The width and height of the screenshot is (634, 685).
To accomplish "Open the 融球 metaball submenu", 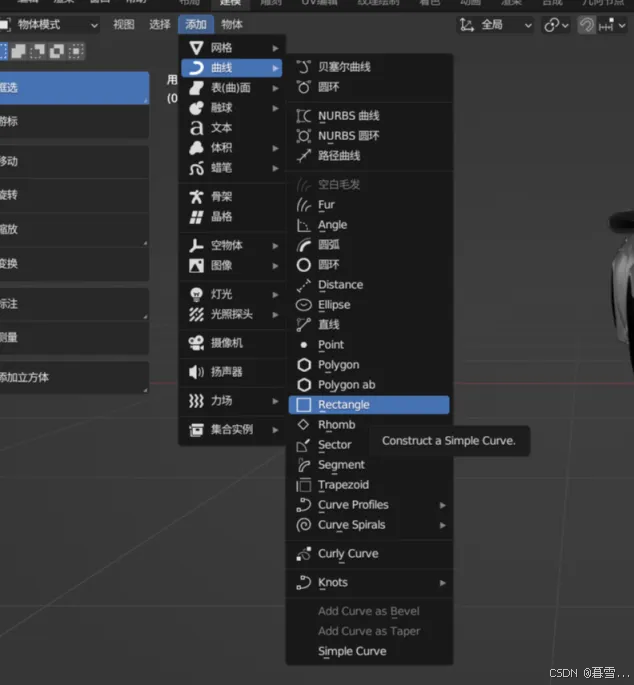I will coord(232,108).
